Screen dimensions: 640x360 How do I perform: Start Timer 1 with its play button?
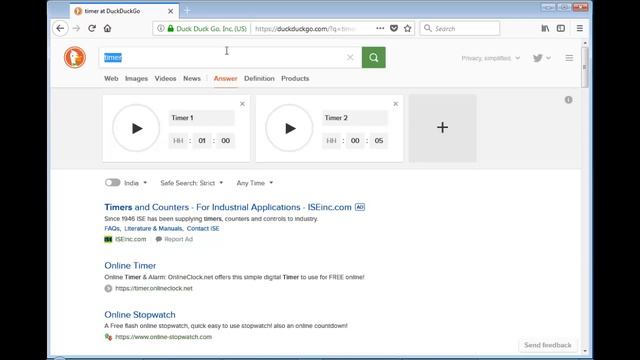(136, 128)
